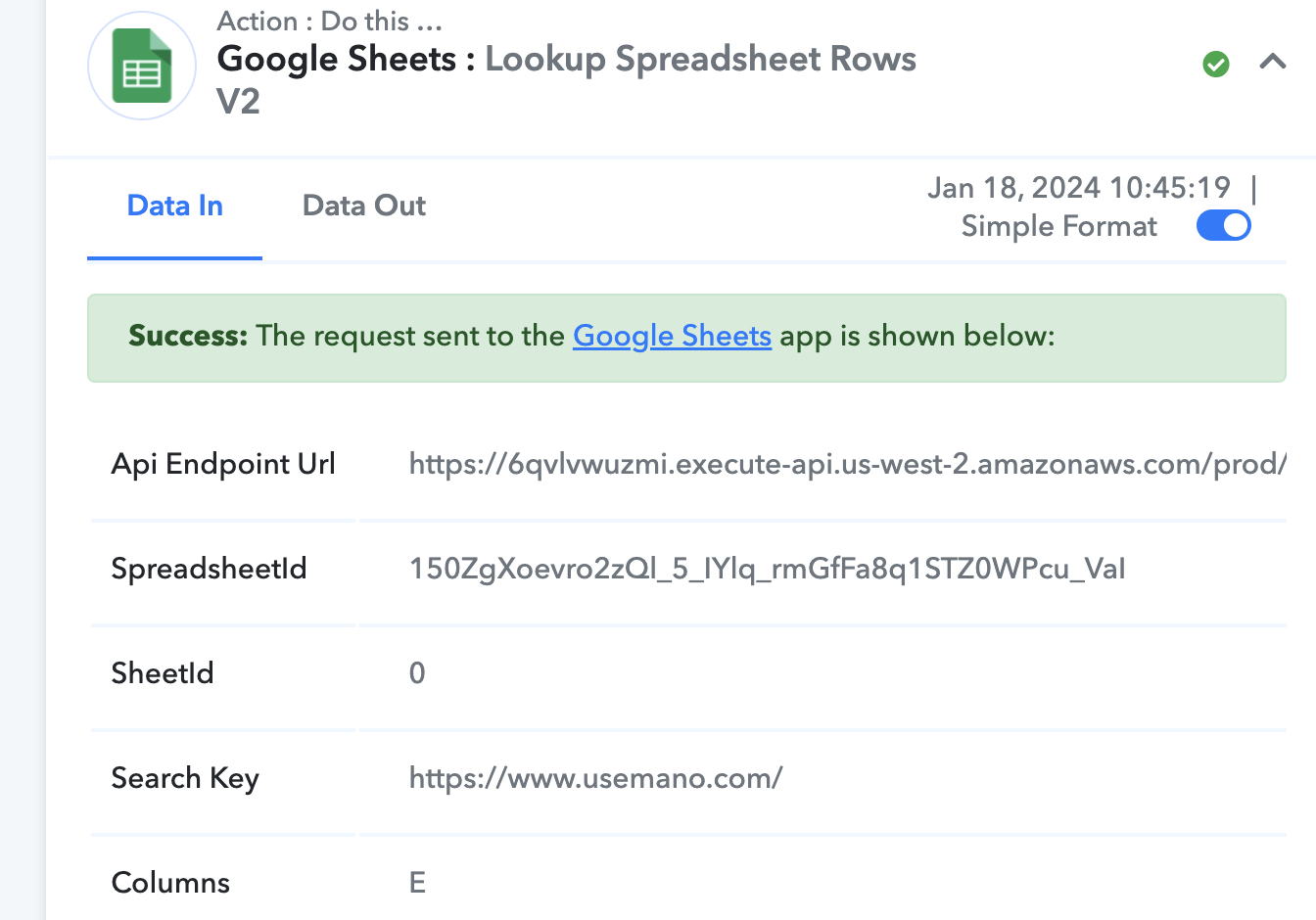
Task: Click the green Success message banner
Action: 686,338
